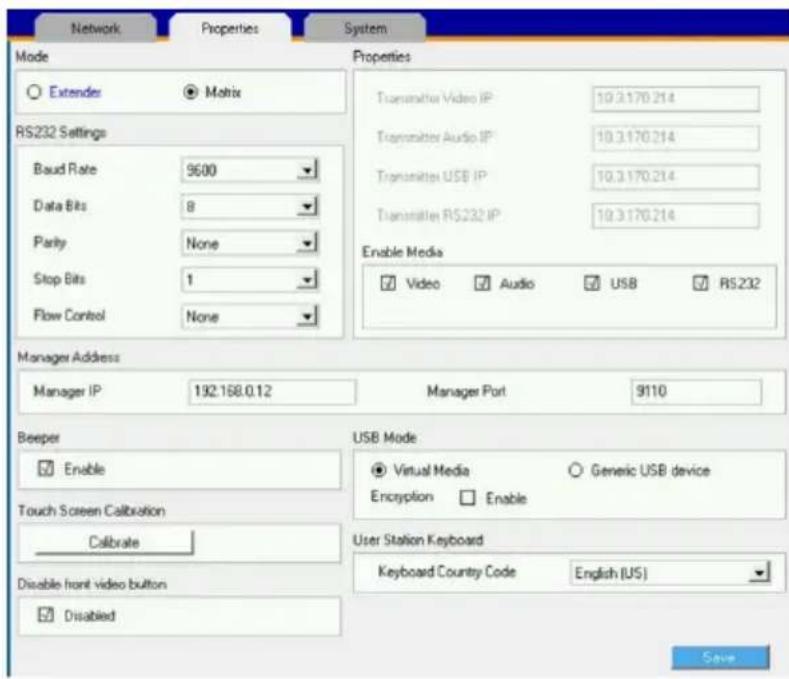Click the USB Mode section label
Image resolution: width=789 pixels, height=679 pixels.
pos(384,437)
